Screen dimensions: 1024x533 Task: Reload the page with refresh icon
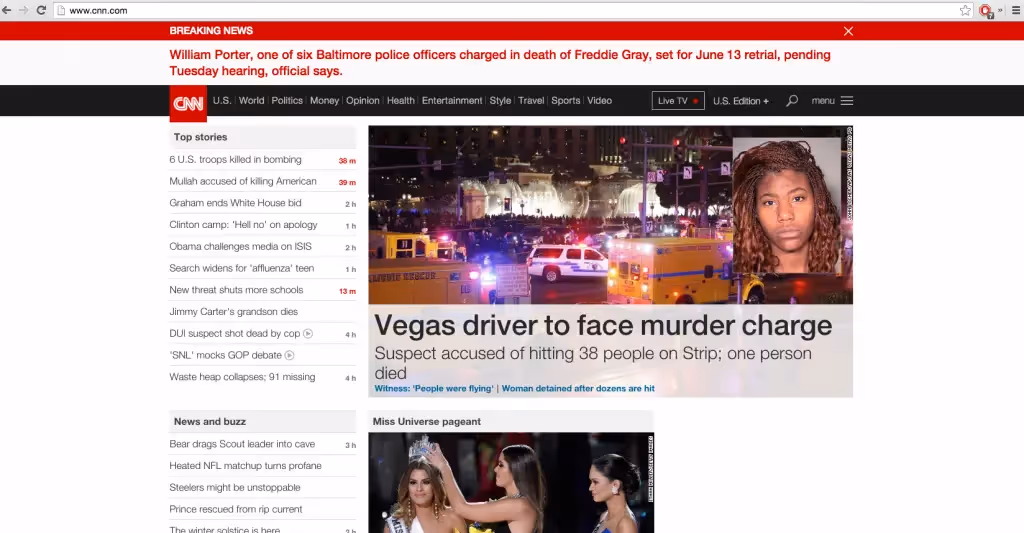coord(41,10)
